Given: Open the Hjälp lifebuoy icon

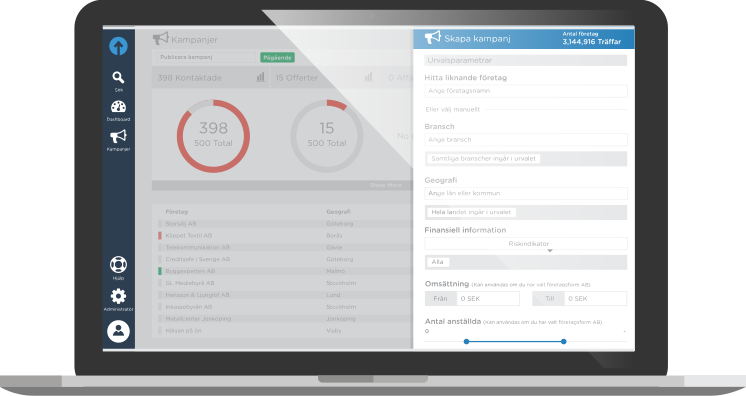Looking at the screenshot, I should coord(118,264).
